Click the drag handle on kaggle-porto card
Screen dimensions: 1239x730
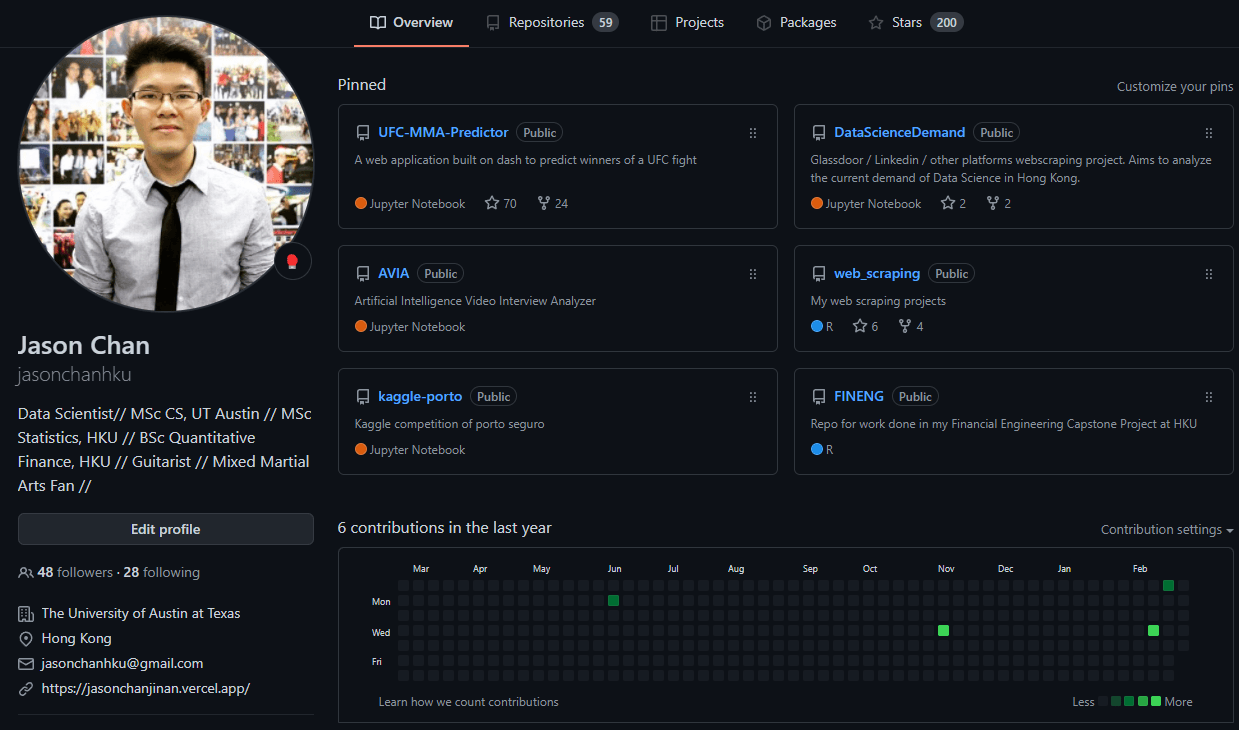point(753,397)
